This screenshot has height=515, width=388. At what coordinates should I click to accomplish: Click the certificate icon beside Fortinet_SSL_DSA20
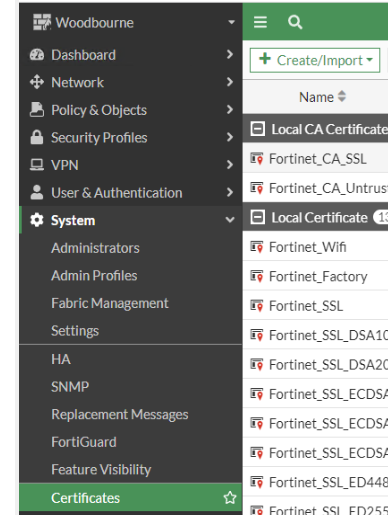(x=257, y=364)
